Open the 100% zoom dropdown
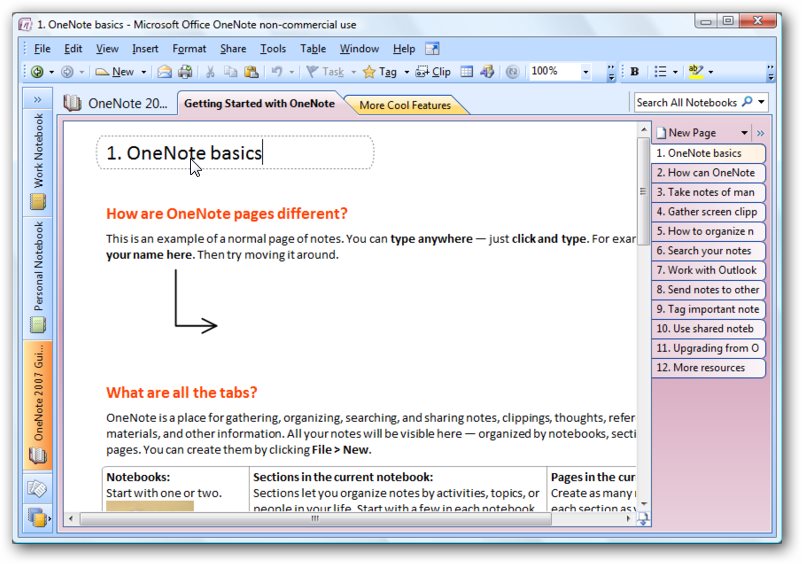The height and width of the screenshot is (564, 802). pos(586,72)
